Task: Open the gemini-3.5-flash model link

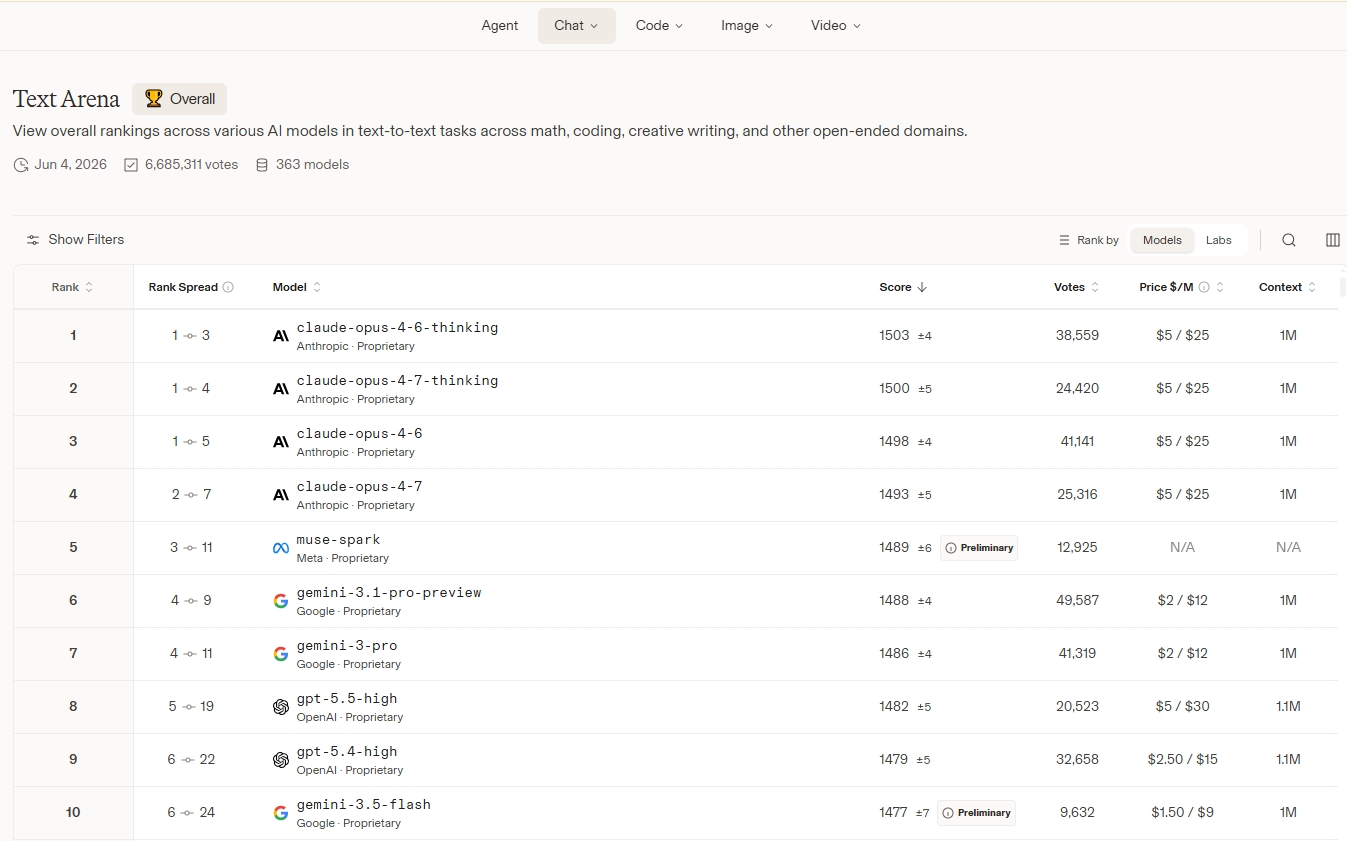Action: click(x=364, y=805)
